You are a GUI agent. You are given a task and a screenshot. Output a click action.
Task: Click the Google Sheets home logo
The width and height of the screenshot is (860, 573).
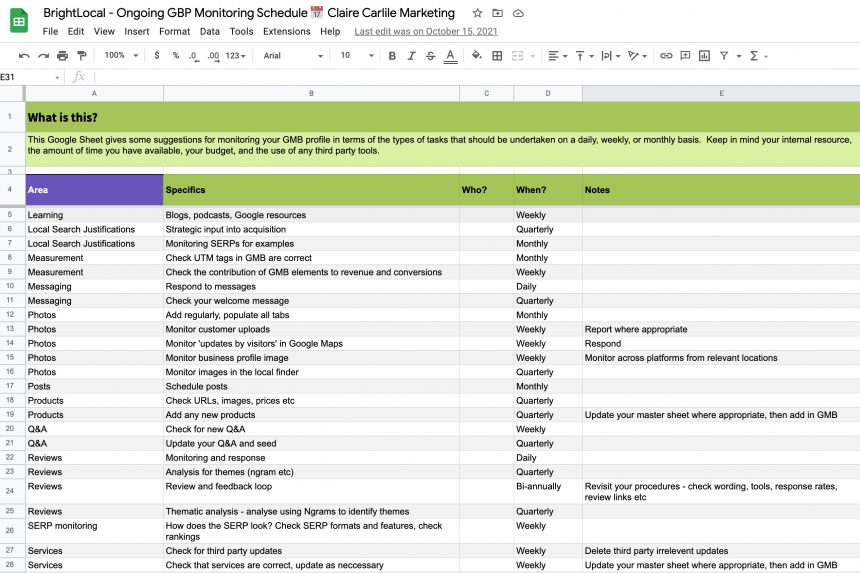19,21
